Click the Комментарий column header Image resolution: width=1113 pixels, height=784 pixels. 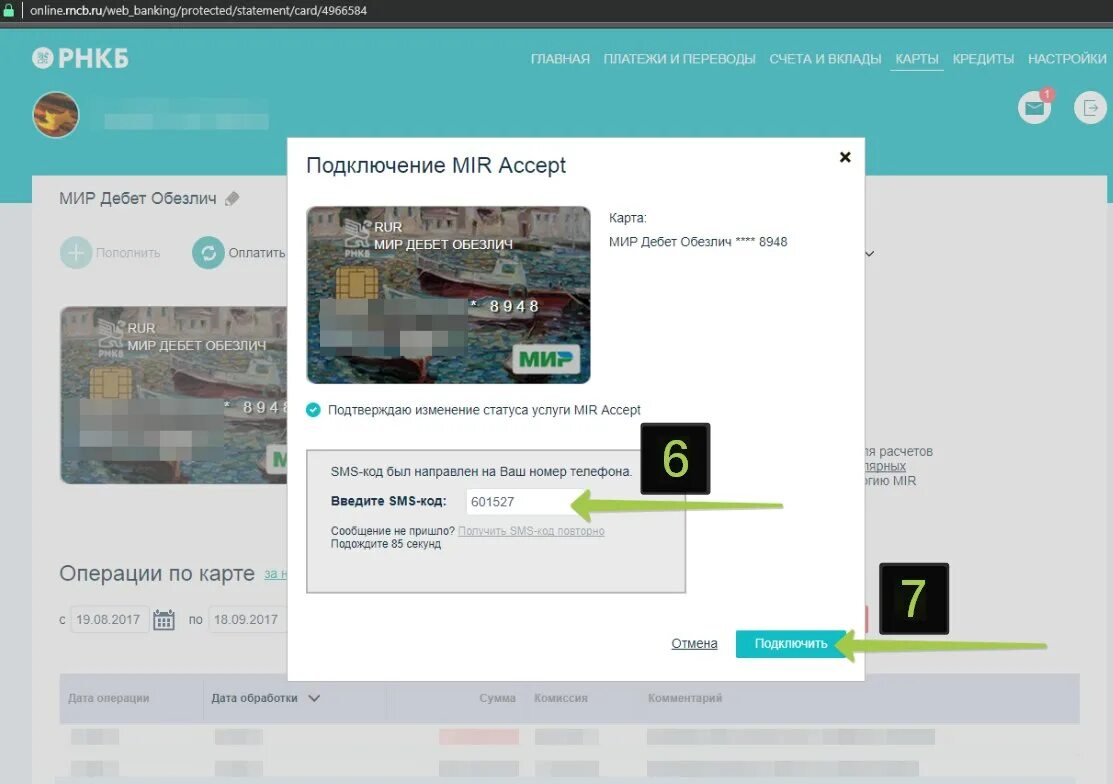[x=685, y=698]
